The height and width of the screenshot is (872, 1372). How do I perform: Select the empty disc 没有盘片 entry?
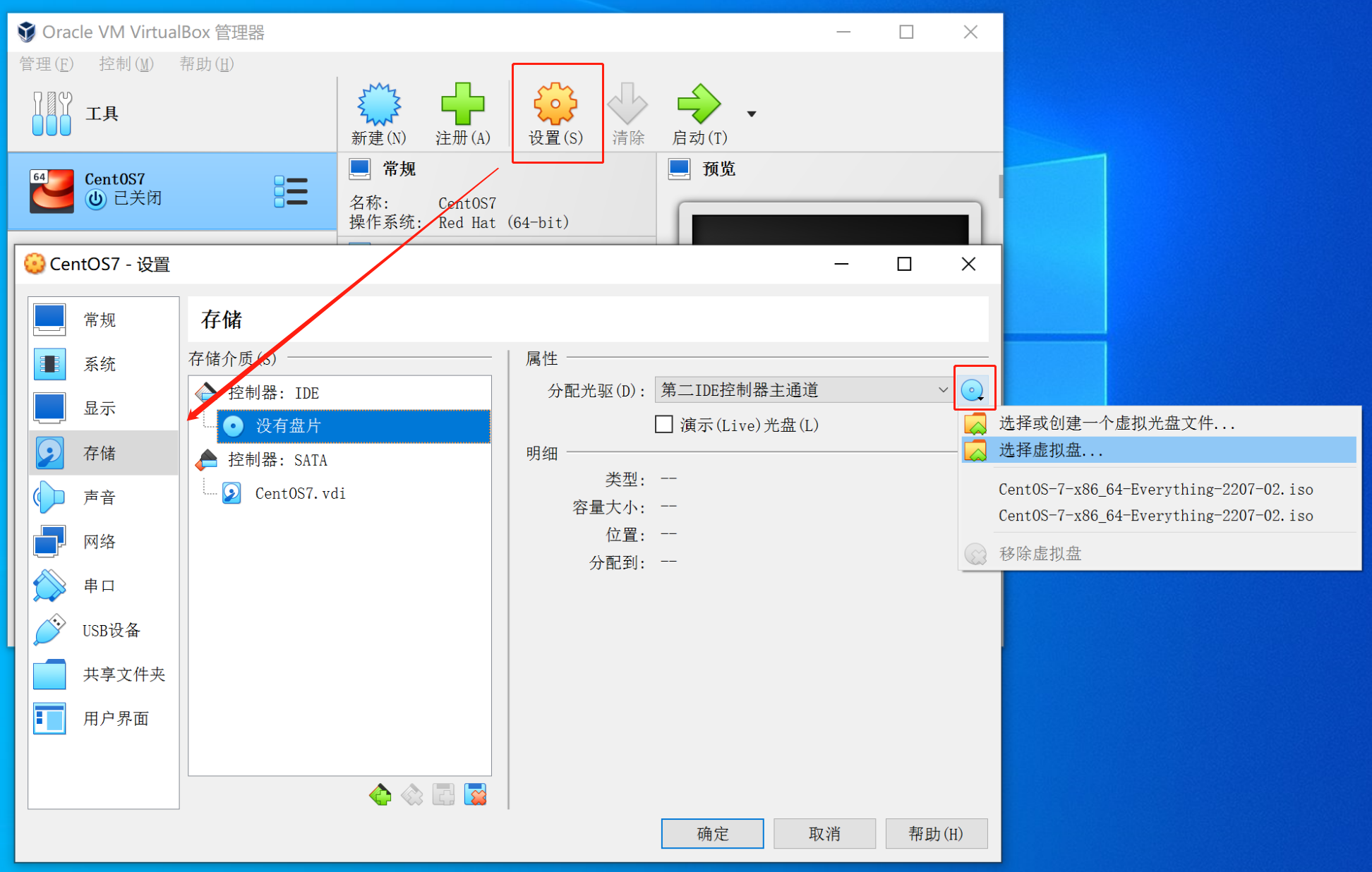354,426
